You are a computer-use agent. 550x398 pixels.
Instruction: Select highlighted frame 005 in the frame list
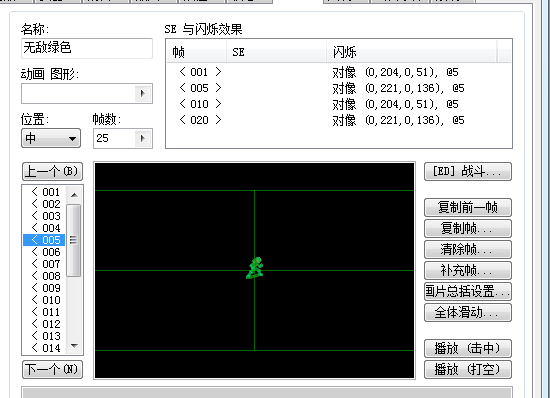tap(44, 240)
